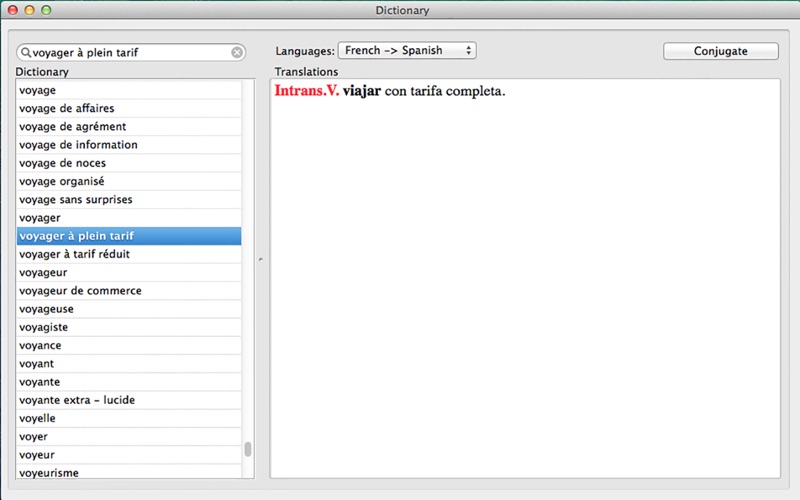Select 'voyage de information' entry
This screenshot has height=500, width=800.
pyautogui.click(x=129, y=145)
